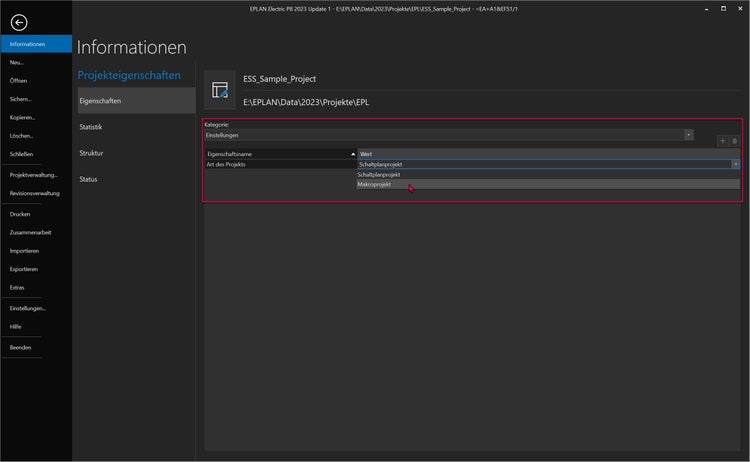
Task: Click Beenden to exit the application
Action: pos(20,347)
